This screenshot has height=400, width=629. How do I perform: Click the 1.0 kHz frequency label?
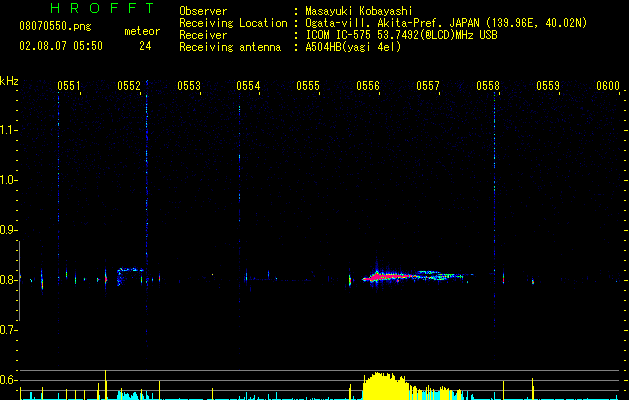pyautogui.click(x=8, y=180)
